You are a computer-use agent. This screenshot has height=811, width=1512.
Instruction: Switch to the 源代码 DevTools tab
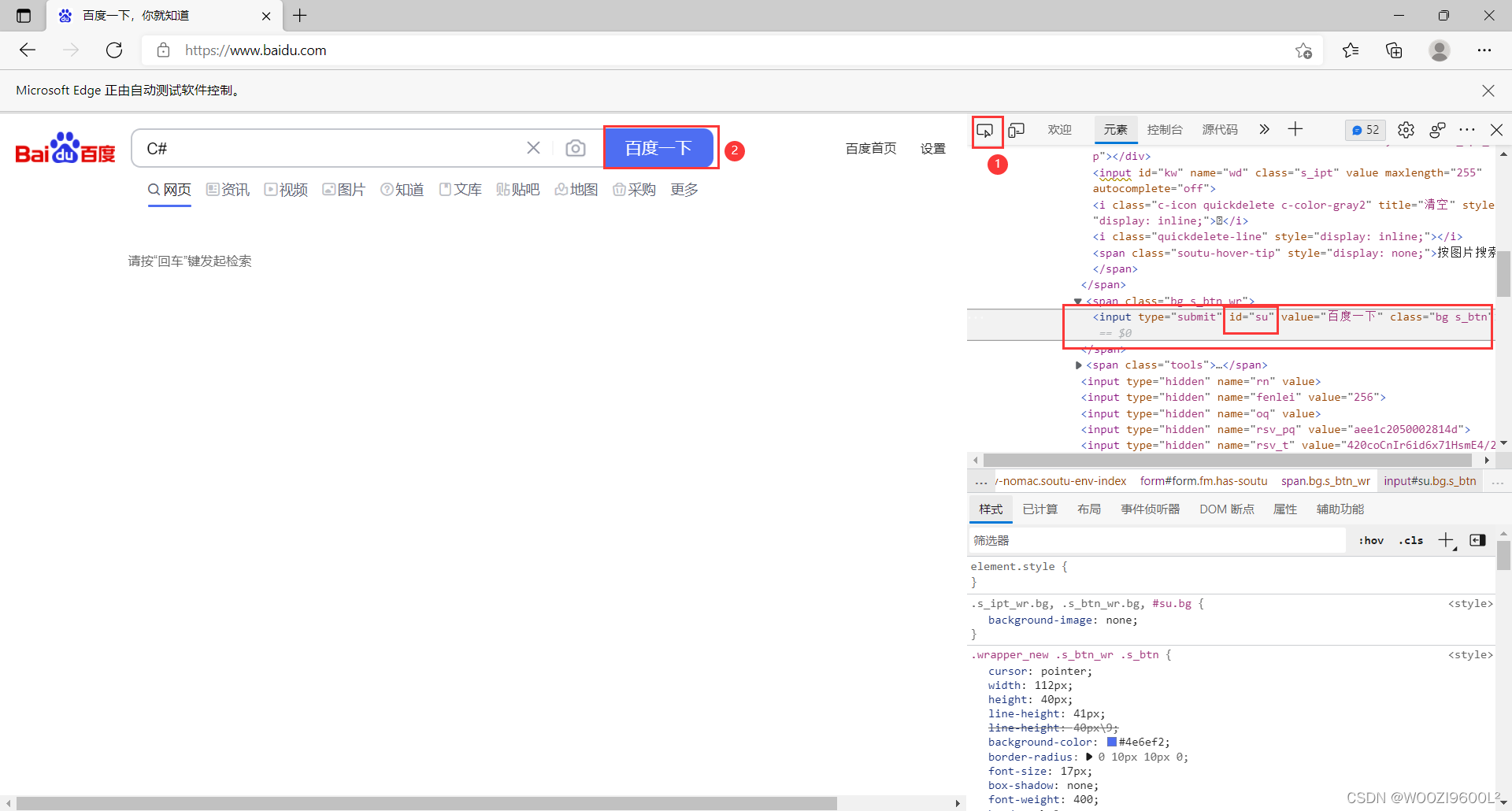point(1220,130)
